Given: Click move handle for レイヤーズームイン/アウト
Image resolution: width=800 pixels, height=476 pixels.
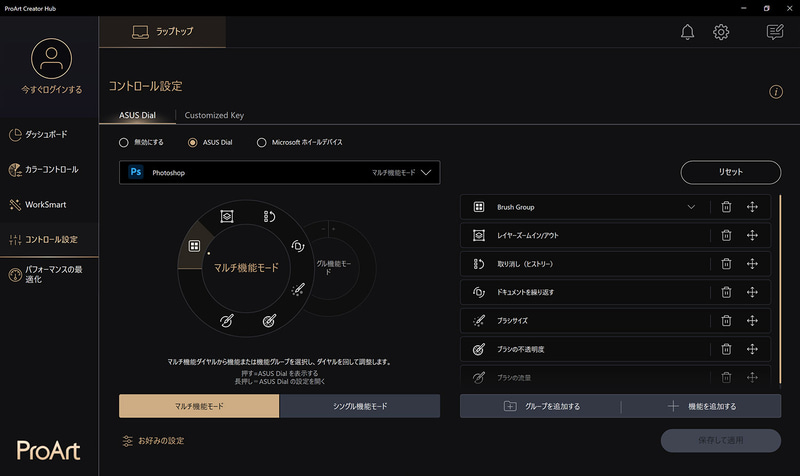Looking at the screenshot, I should 752,235.
